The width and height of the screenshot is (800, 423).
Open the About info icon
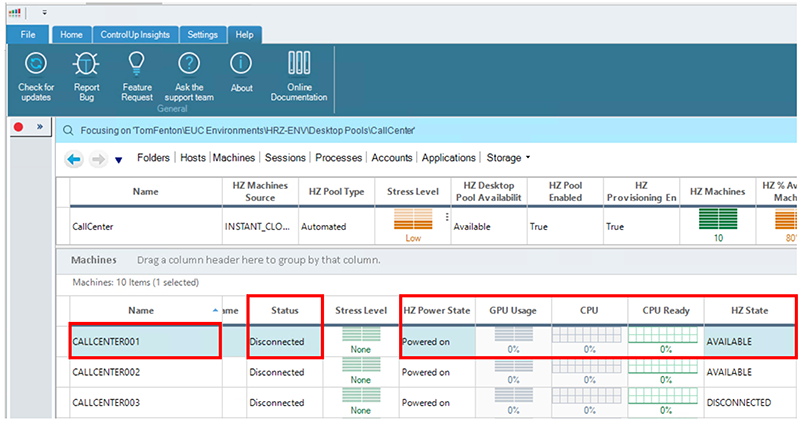(x=241, y=63)
